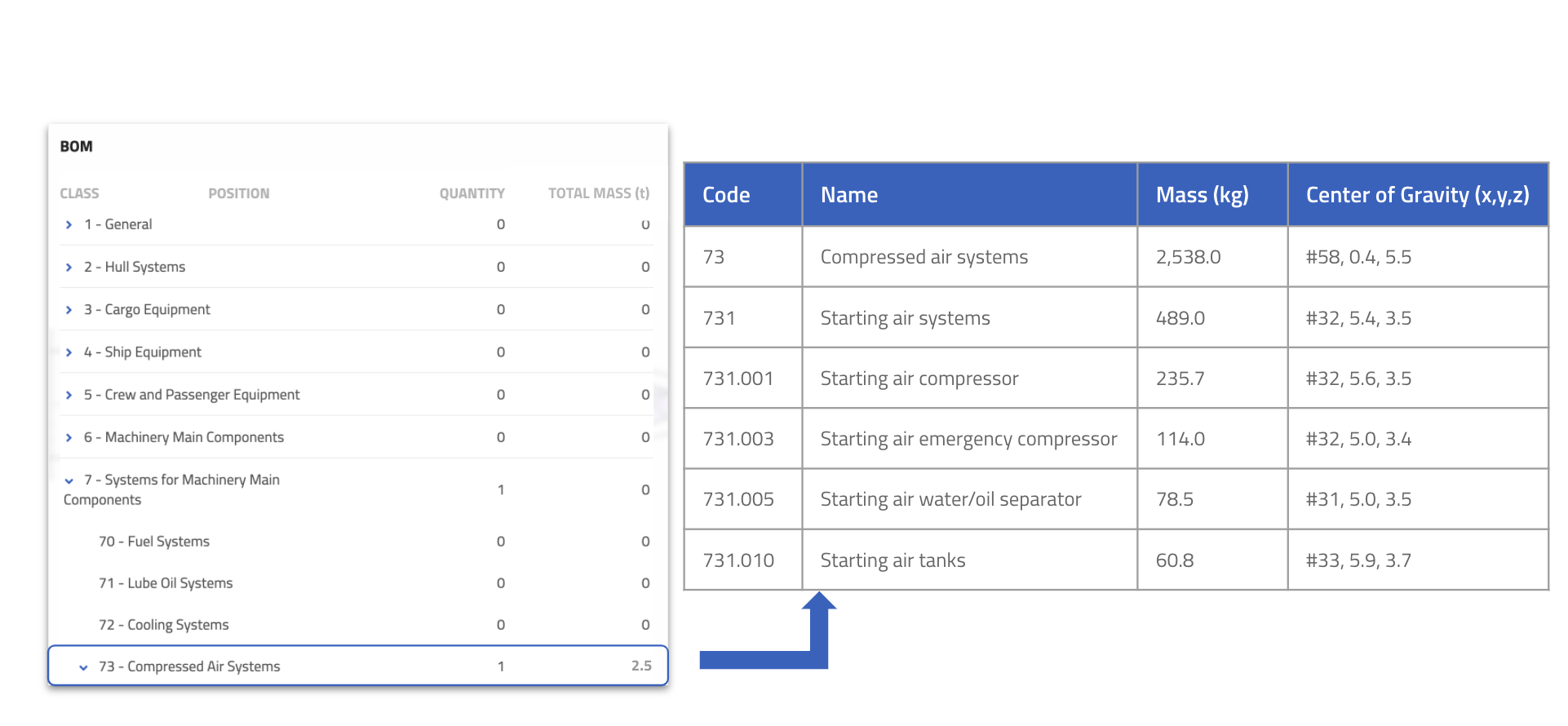Expand the 3 - Cargo Equipment chevron

69,309
